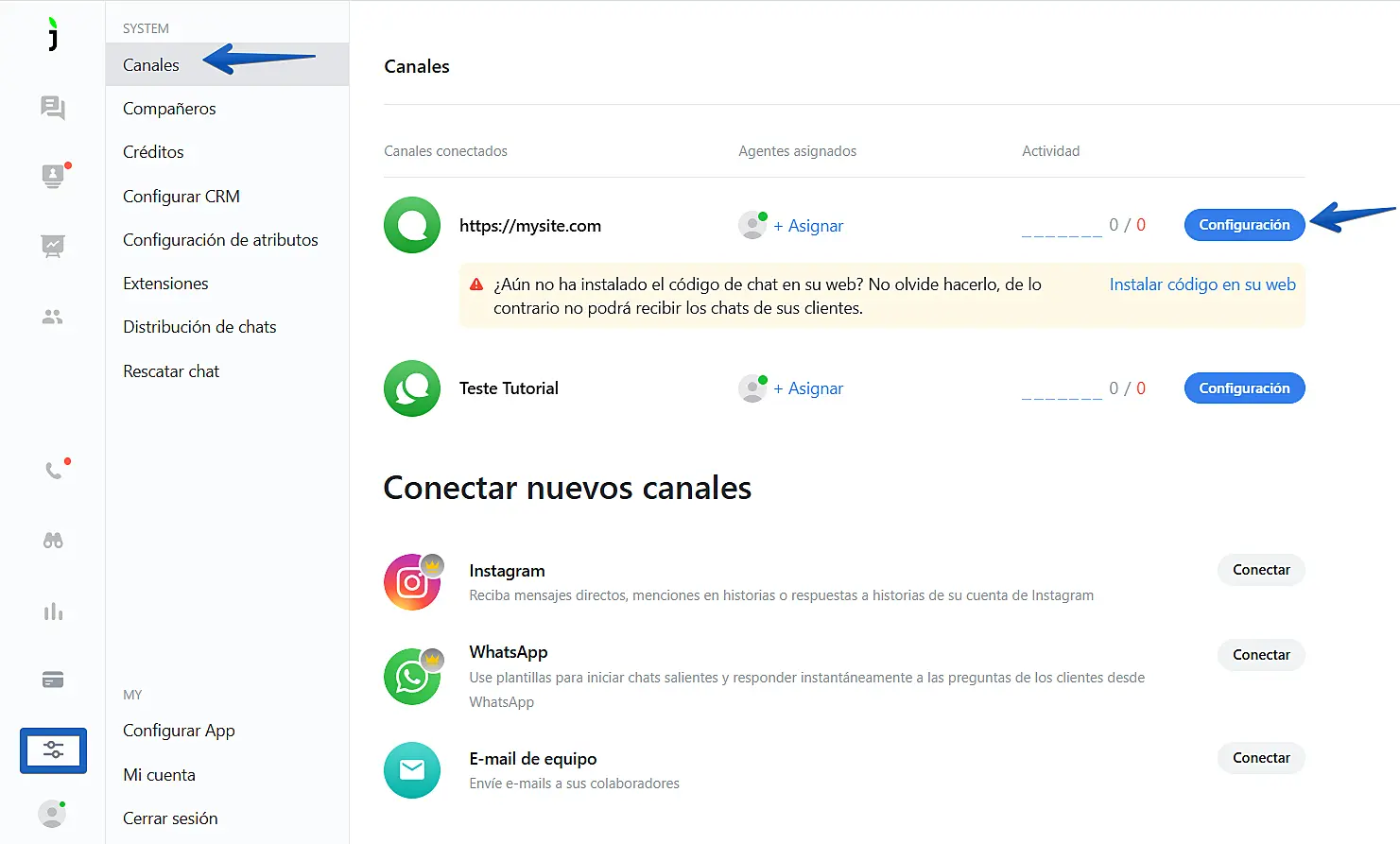Click the Teste Tutorial channel name

tap(509, 388)
